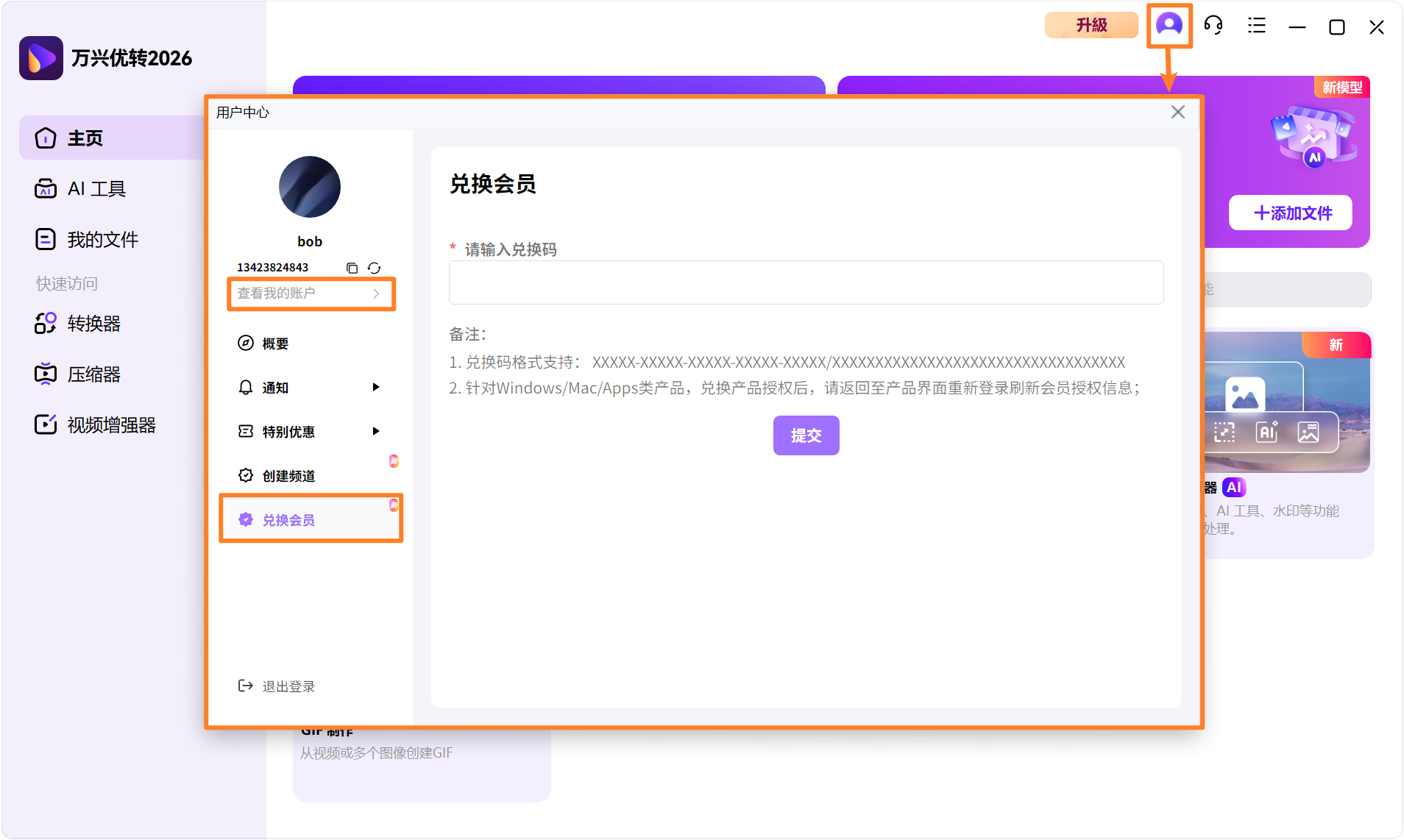
Task: Open the headset support icon
Action: [1213, 25]
